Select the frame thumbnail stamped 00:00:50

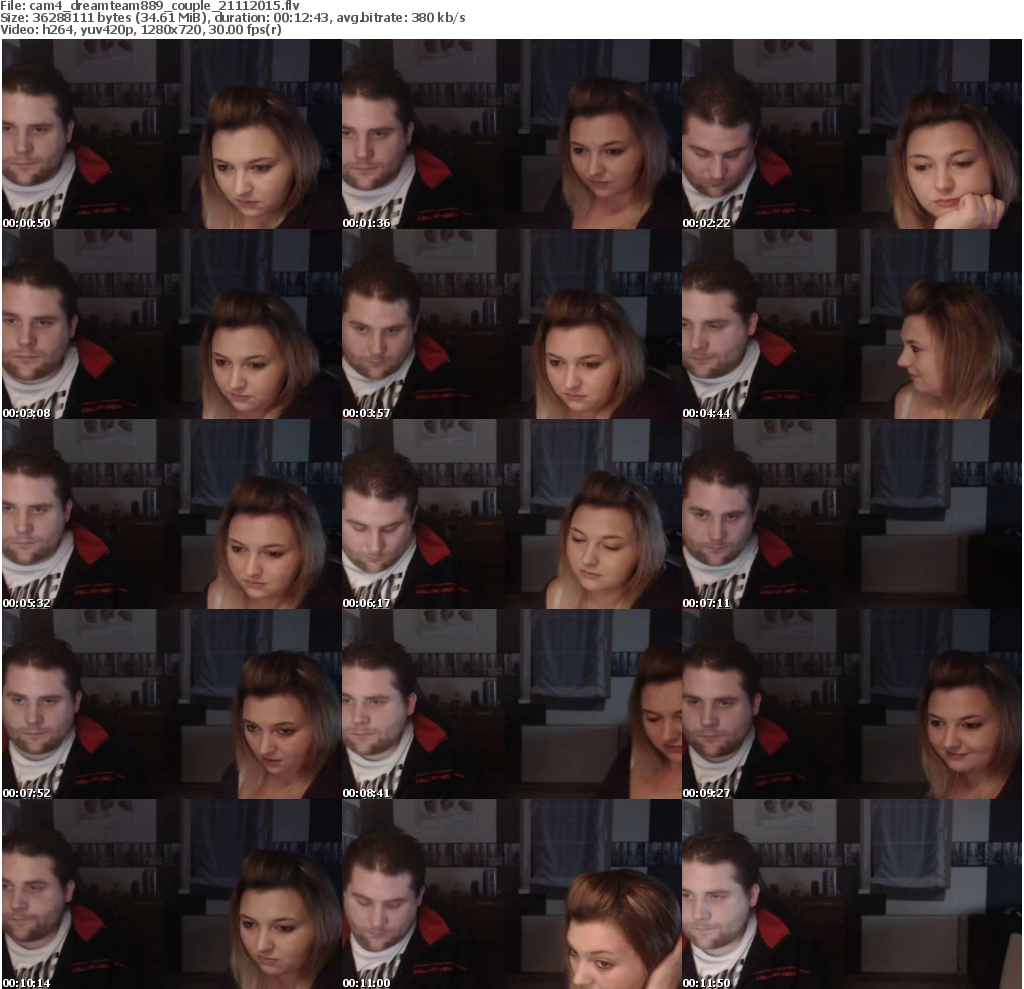pyautogui.click(x=172, y=134)
